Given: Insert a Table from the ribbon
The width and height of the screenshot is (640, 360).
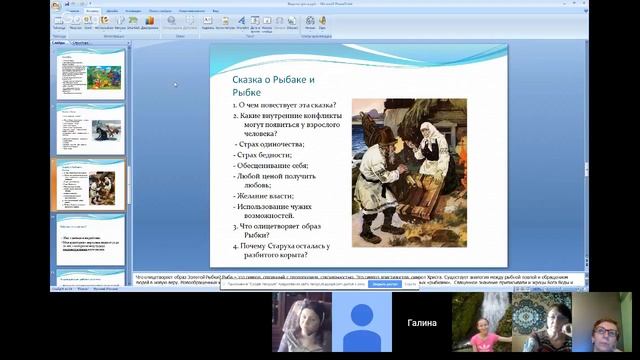Looking at the screenshot, I should pyautogui.click(x=59, y=22).
